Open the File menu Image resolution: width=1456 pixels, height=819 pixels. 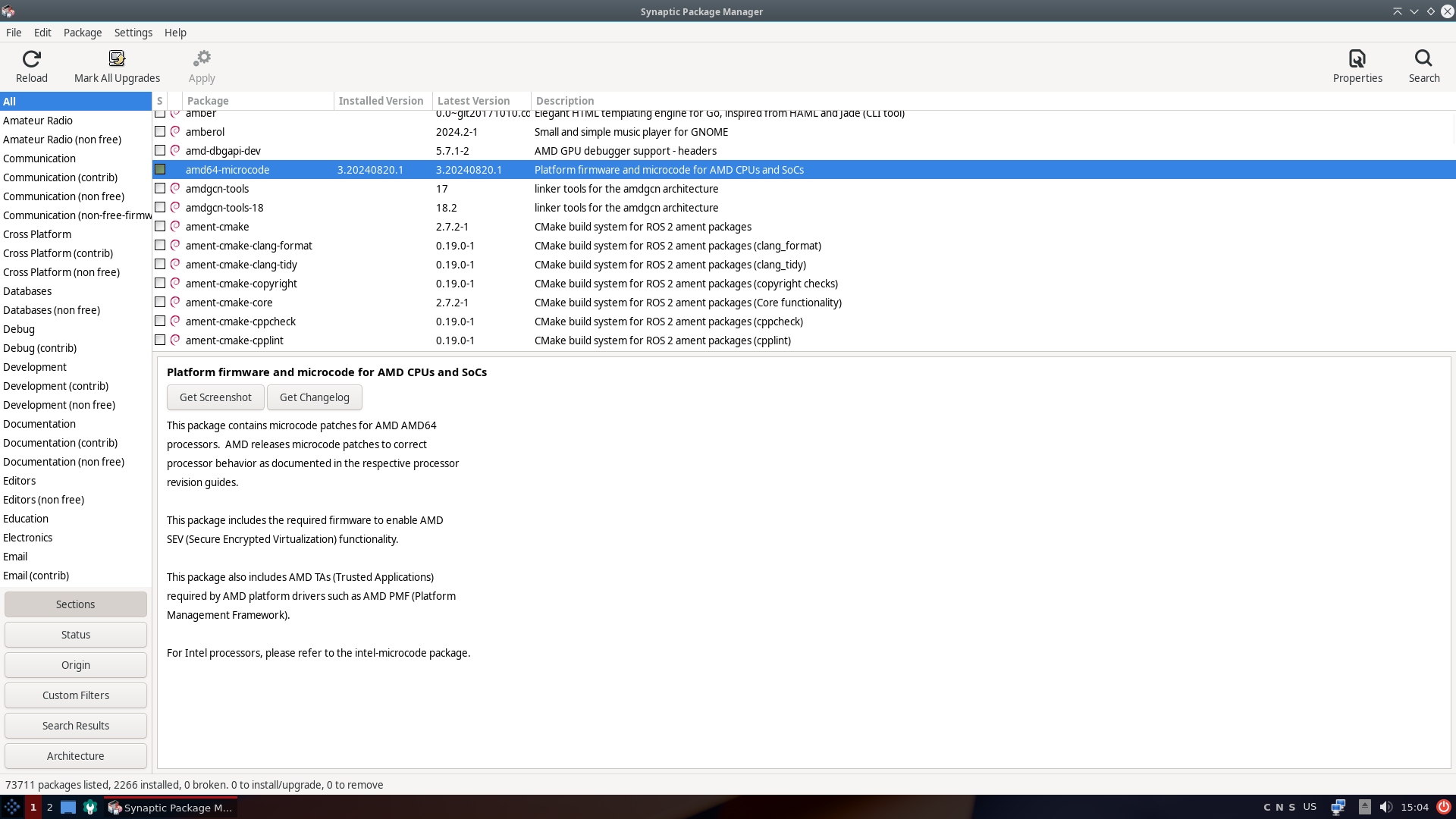[14, 33]
